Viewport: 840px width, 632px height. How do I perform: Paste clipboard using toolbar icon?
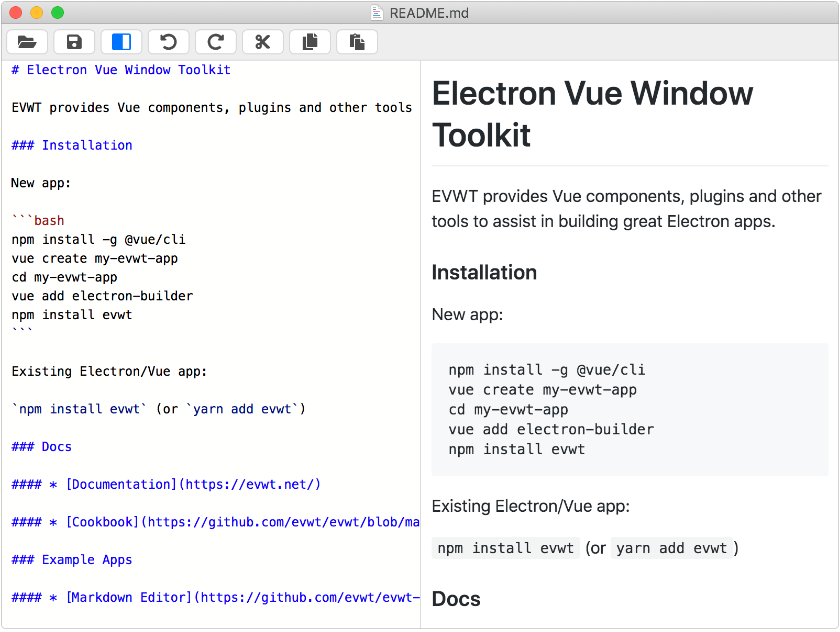(x=356, y=42)
